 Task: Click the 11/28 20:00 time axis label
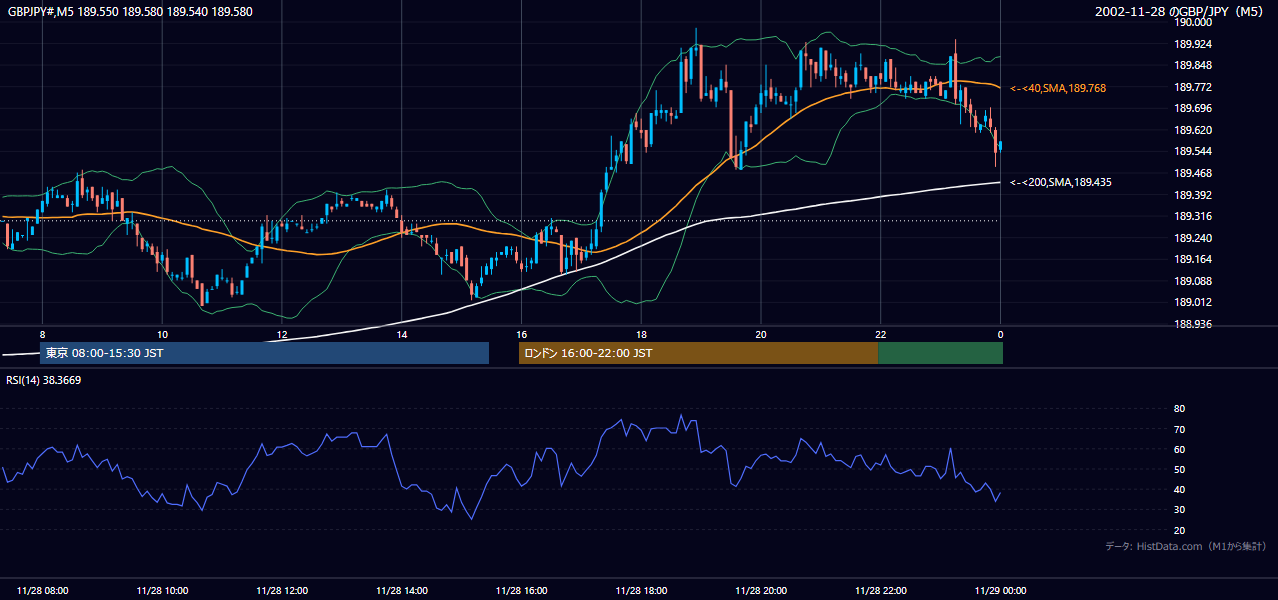point(761,591)
